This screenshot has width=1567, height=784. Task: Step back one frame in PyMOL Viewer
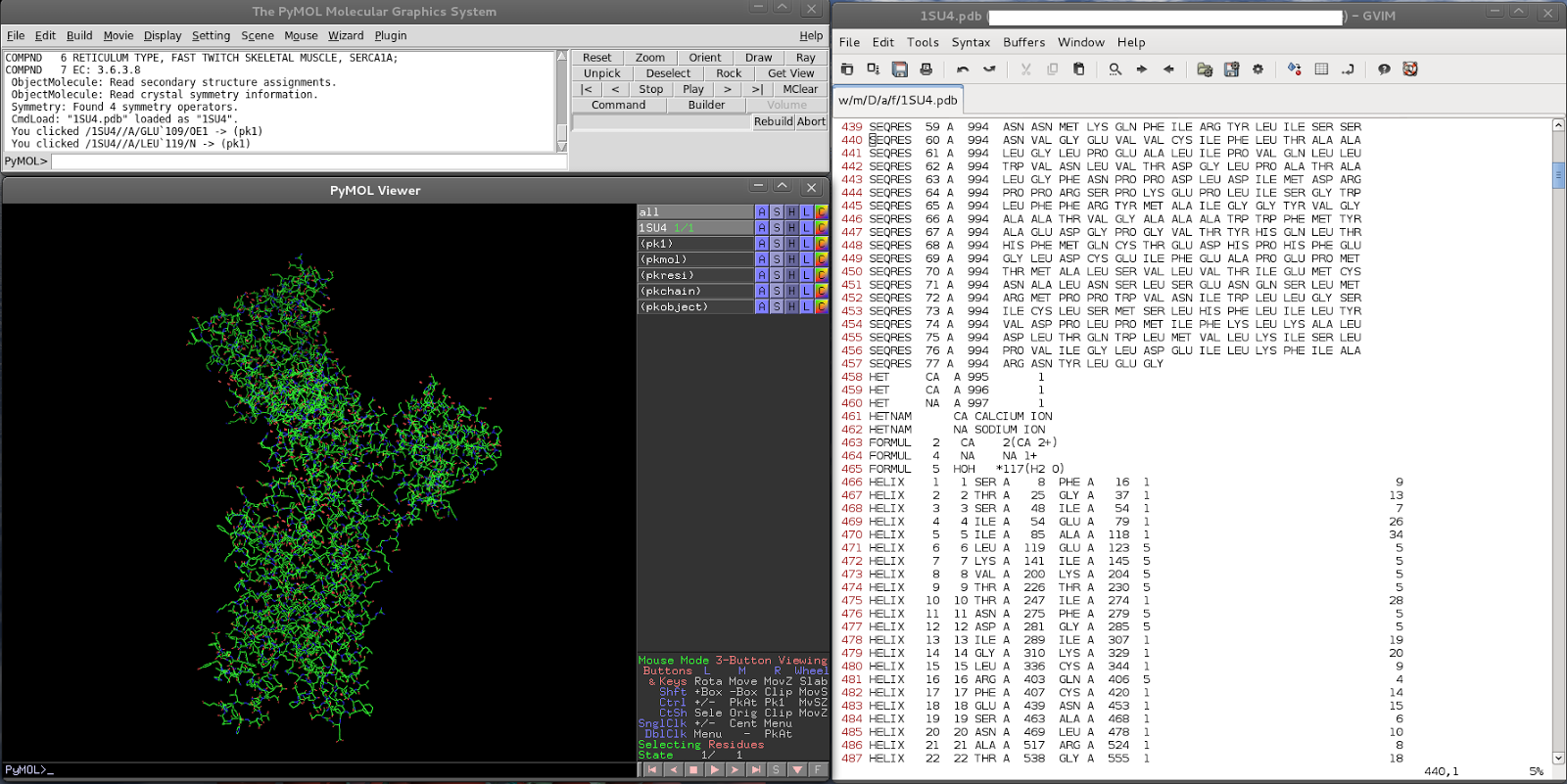(673, 770)
